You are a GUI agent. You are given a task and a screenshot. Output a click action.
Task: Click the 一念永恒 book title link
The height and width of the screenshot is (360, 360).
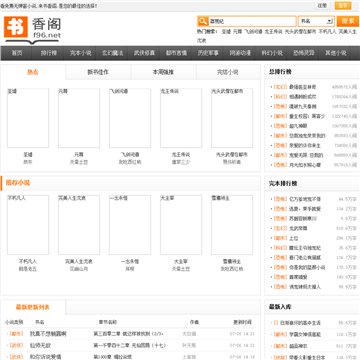point(130,262)
